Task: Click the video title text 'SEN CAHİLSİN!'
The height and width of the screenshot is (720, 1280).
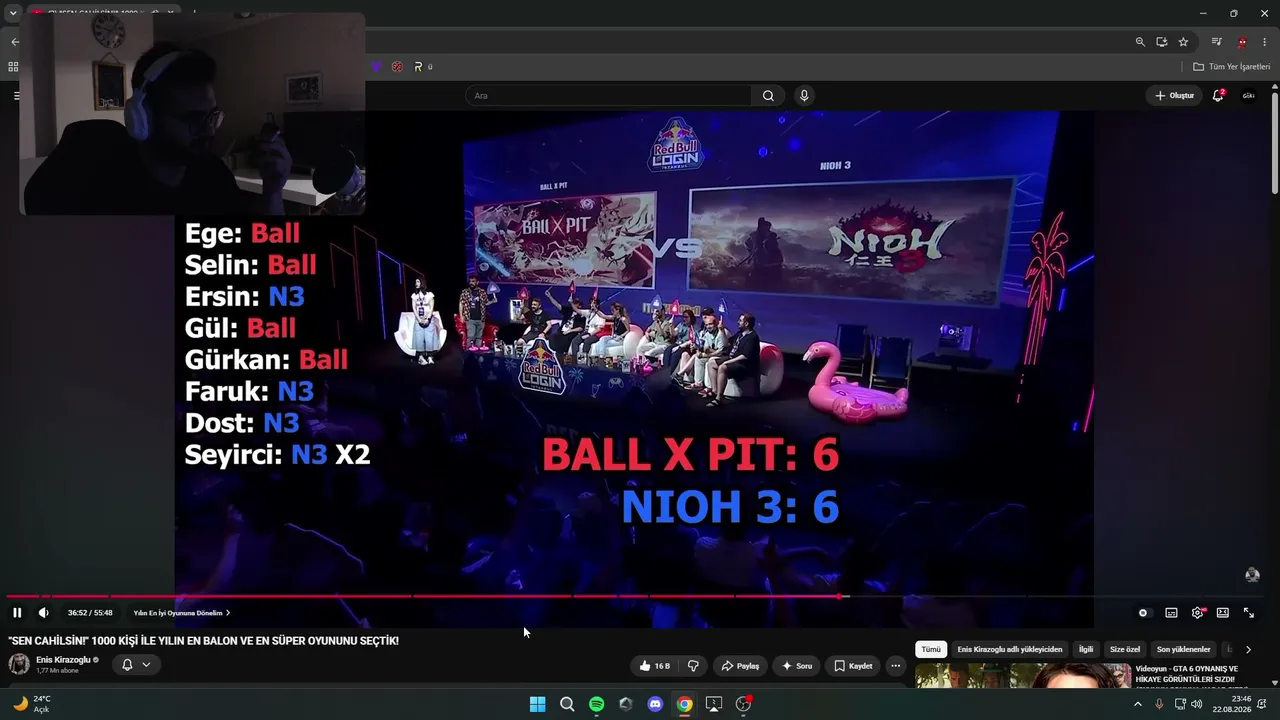Action: pyautogui.click(x=204, y=640)
